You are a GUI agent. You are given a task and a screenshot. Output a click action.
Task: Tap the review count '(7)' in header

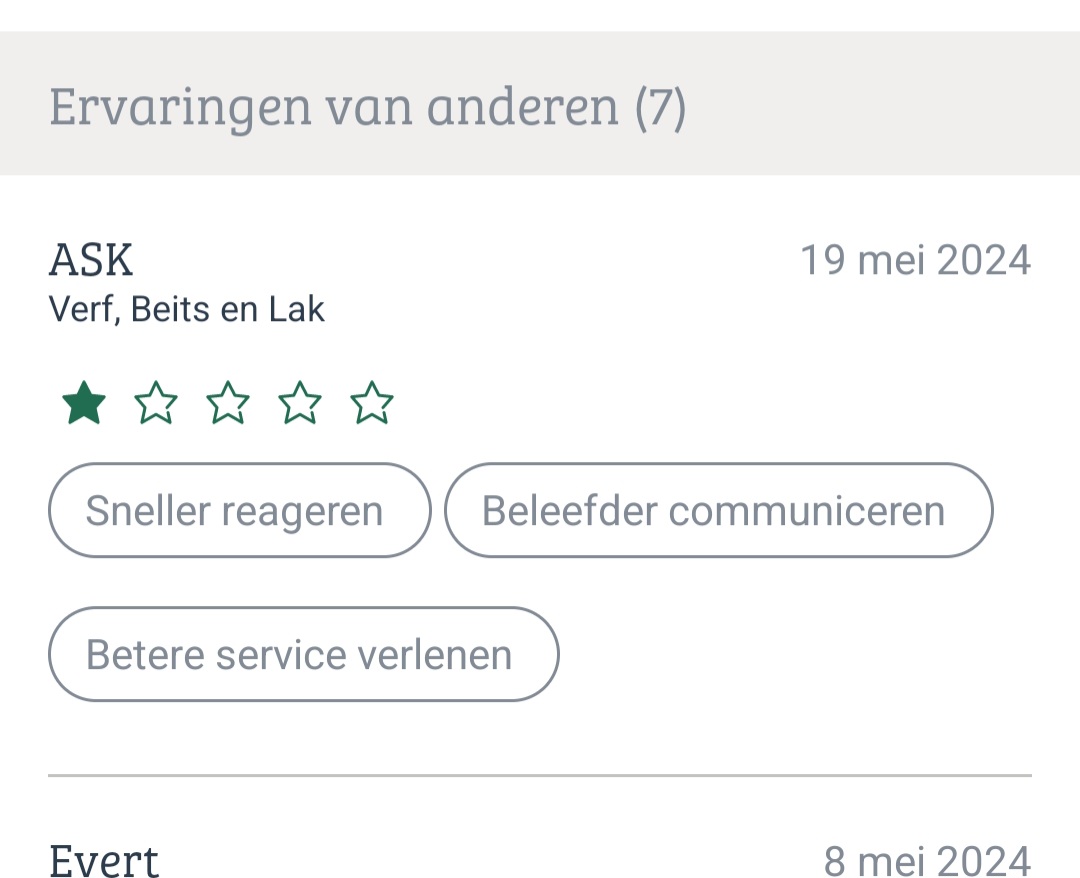coord(660,105)
